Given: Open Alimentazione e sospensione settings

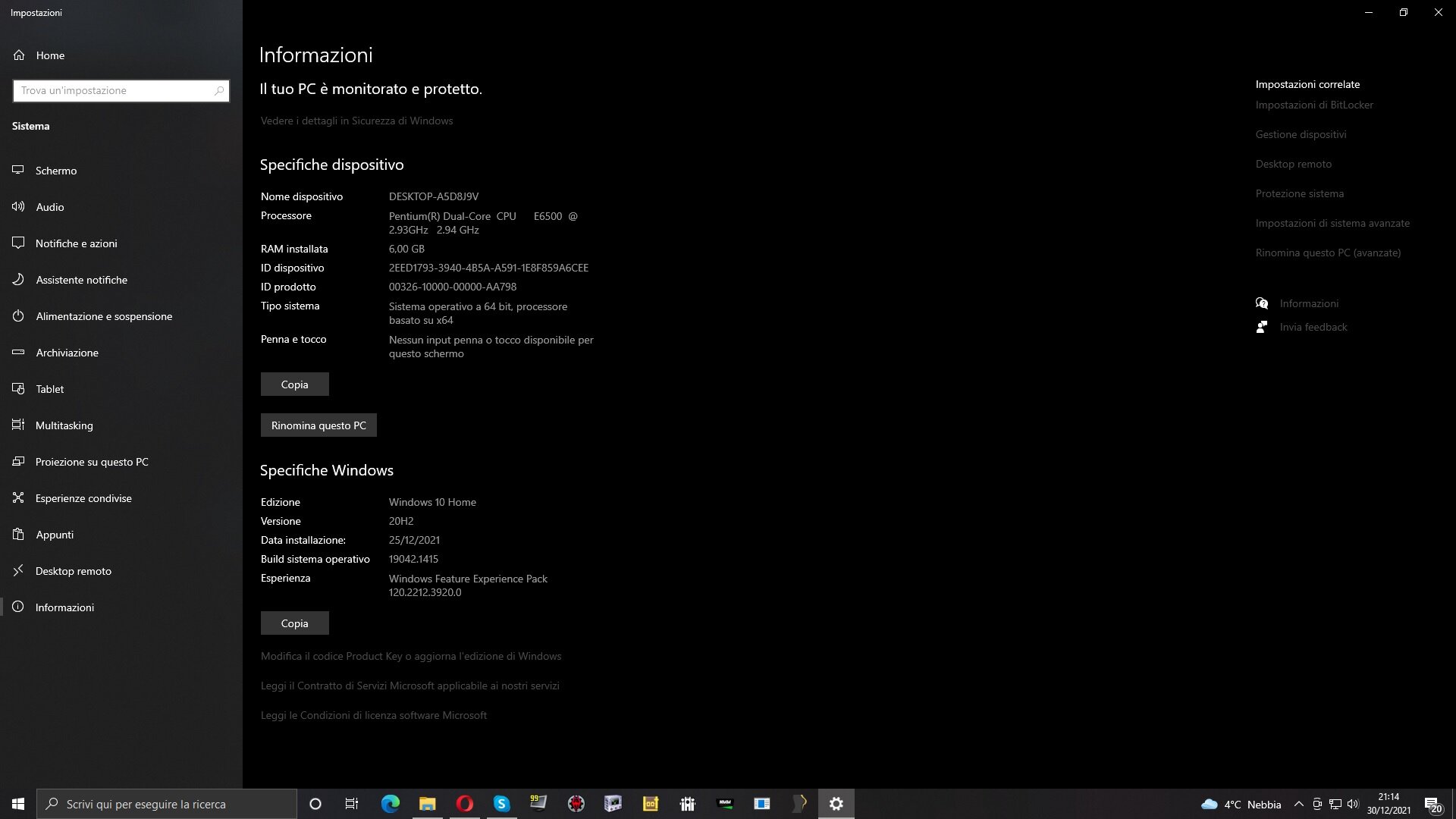Looking at the screenshot, I should 121,316.
